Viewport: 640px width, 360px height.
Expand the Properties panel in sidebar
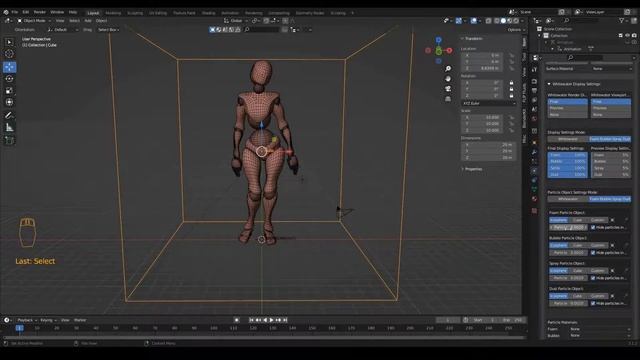coord(462,169)
